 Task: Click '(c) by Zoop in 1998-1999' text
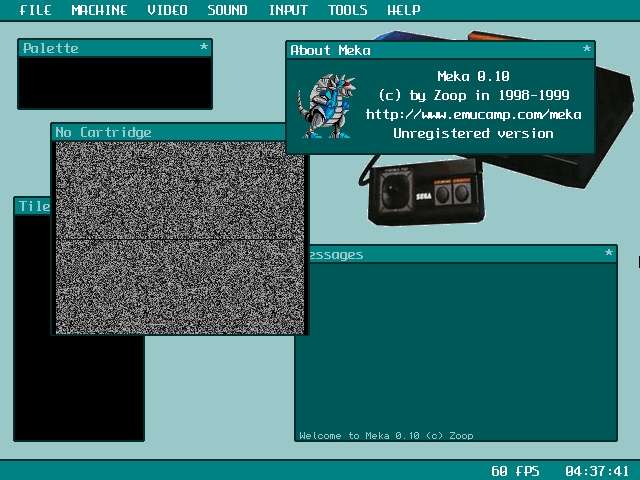[x=473, y=96]
